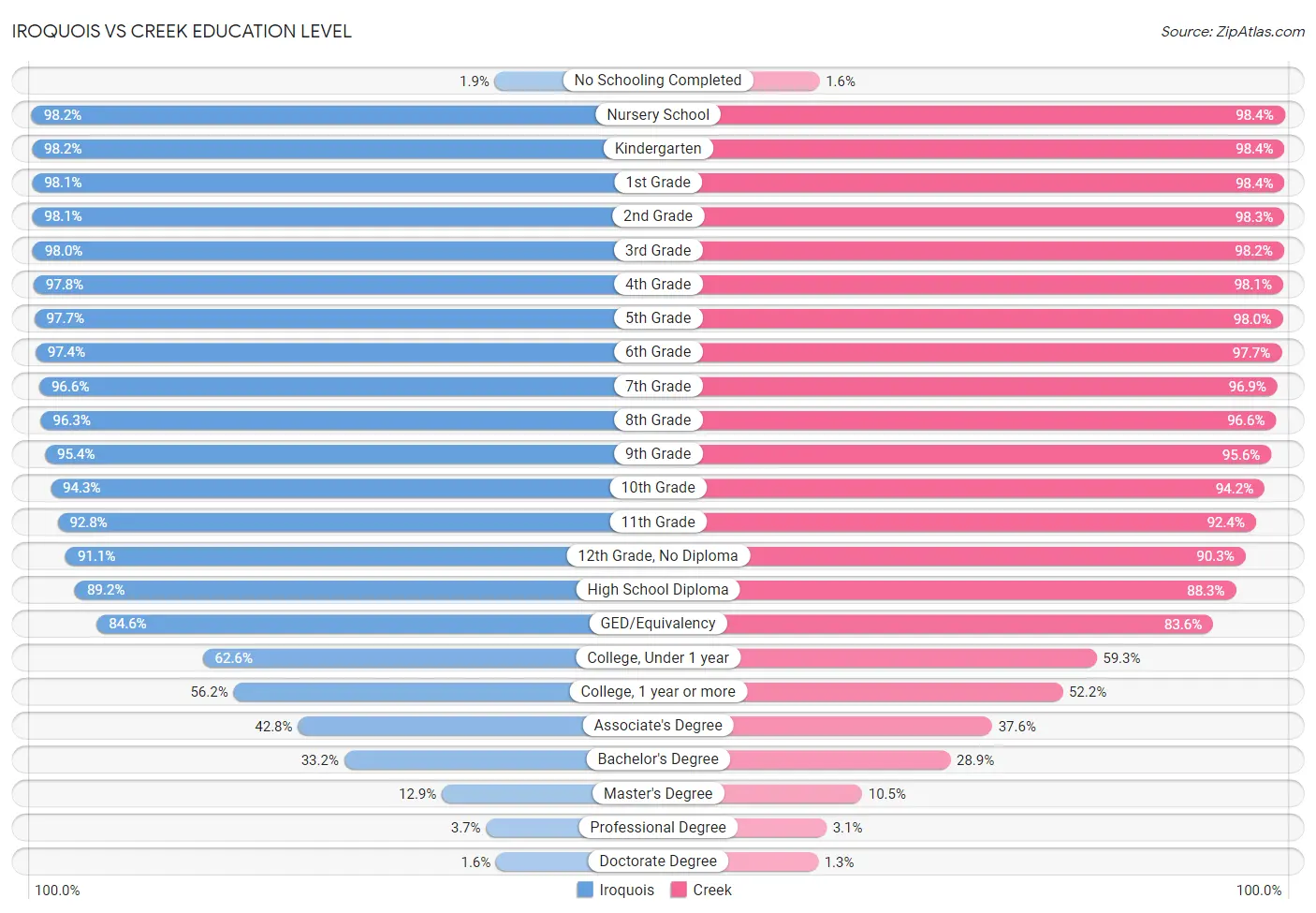Click the chart title Iroquois vs Creek Education Level
1316x913 pixels.
[182, 31]
